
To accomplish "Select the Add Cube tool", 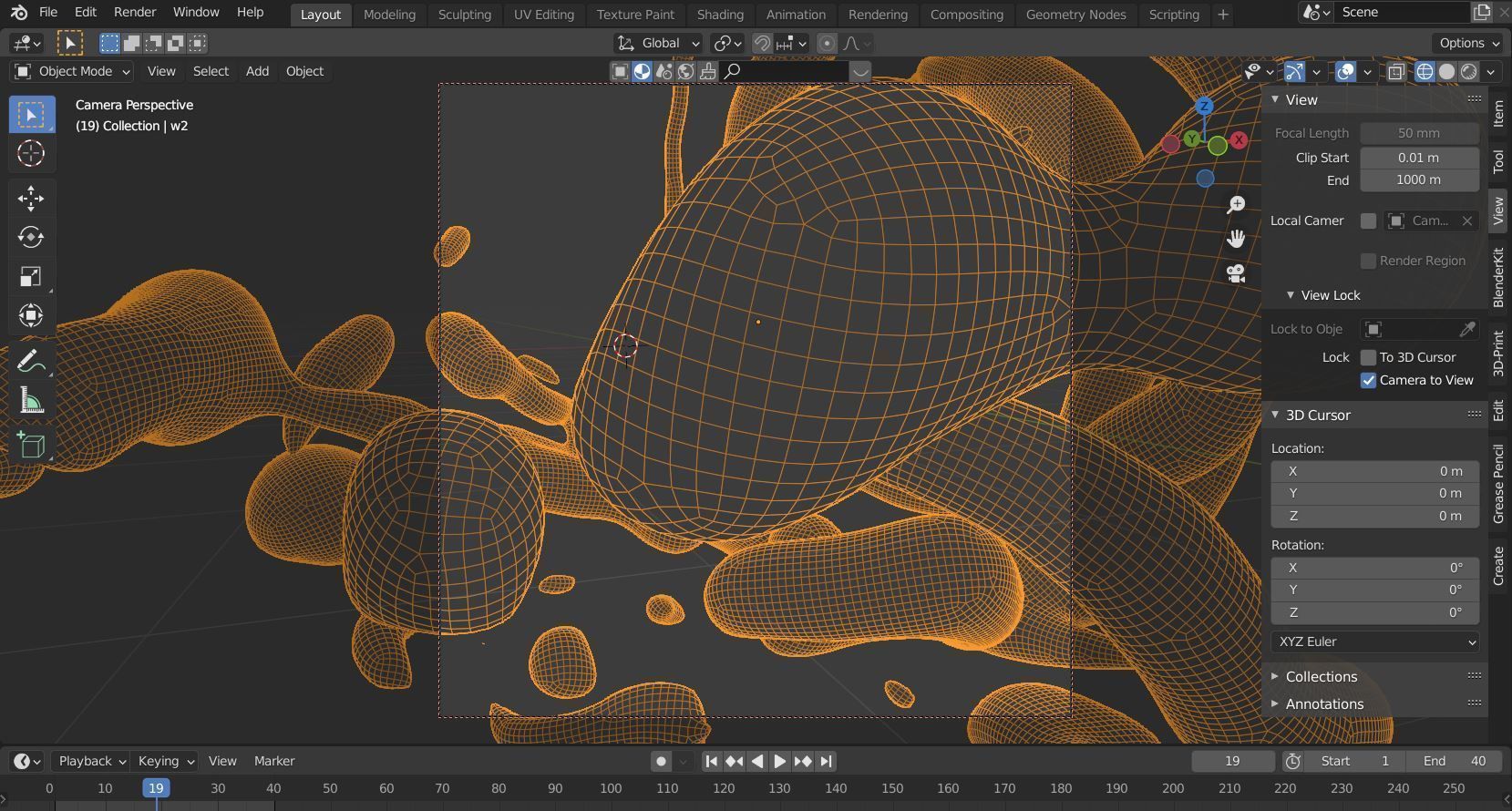I will click(32, 445).
